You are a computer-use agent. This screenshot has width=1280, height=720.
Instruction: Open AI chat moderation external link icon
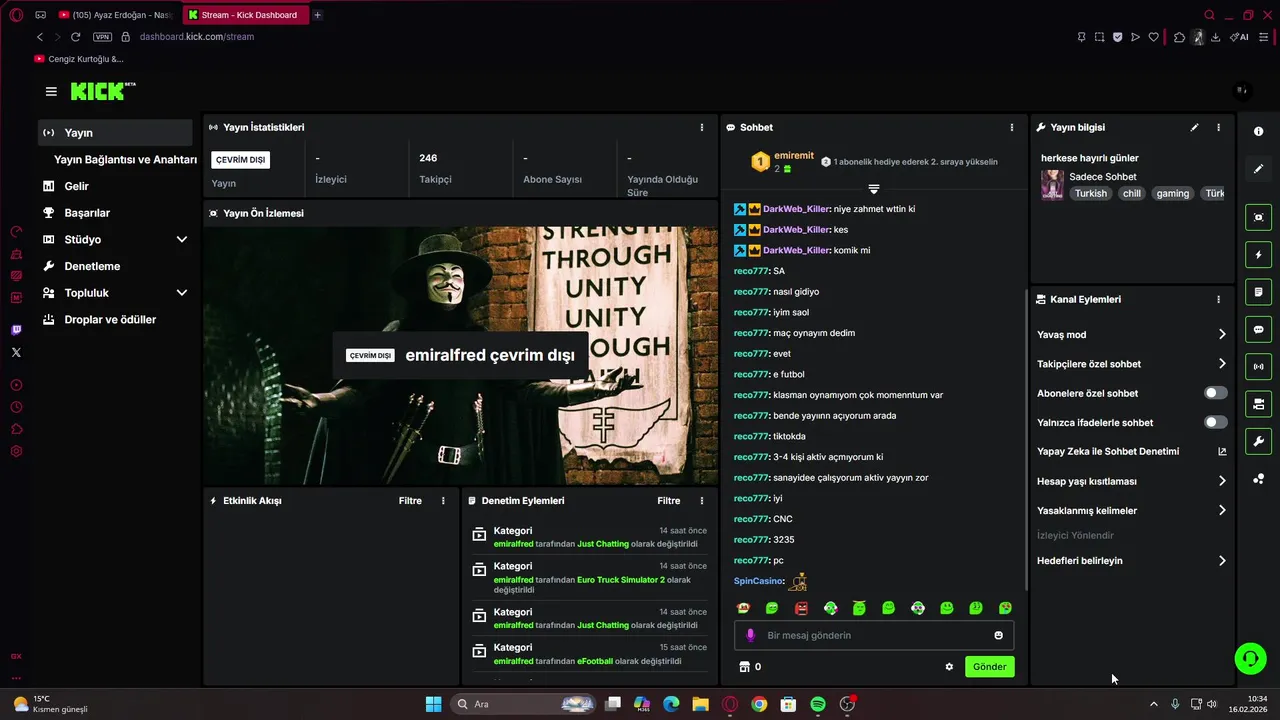pos(1222,451)
